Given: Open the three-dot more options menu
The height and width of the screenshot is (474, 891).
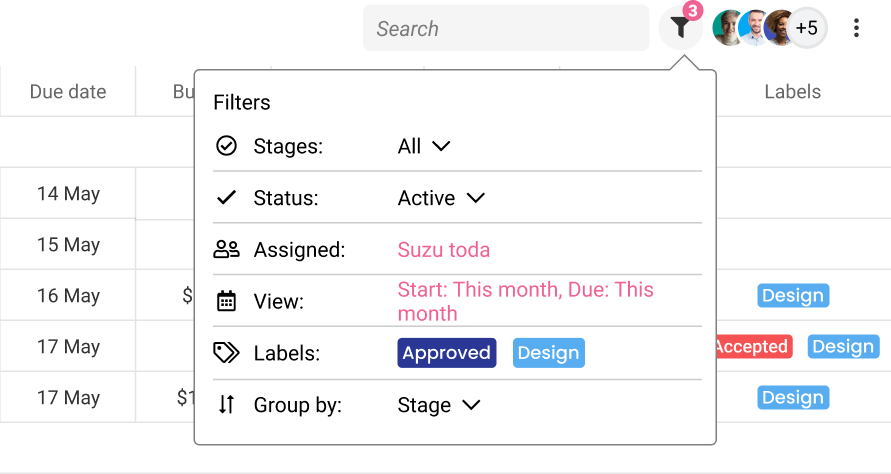Looking at the screenshot, I should (x=856, y=28).
